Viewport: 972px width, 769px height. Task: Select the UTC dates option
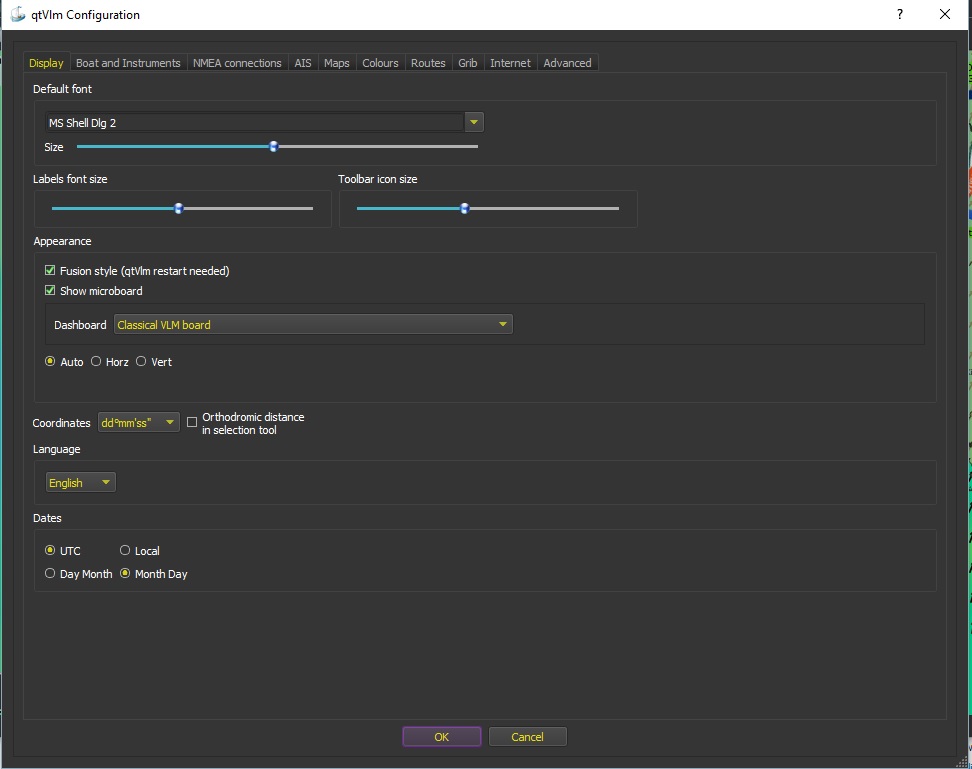[50, 550]
